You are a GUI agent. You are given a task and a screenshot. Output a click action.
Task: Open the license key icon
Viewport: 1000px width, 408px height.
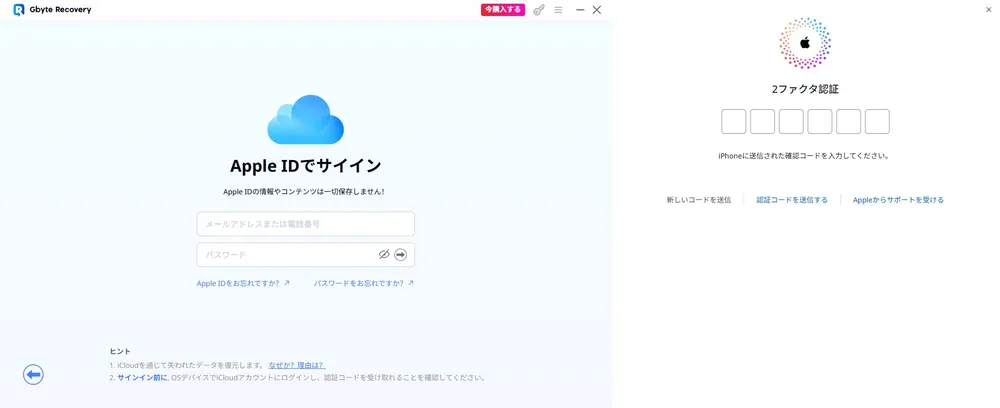[x=539, y=10]
